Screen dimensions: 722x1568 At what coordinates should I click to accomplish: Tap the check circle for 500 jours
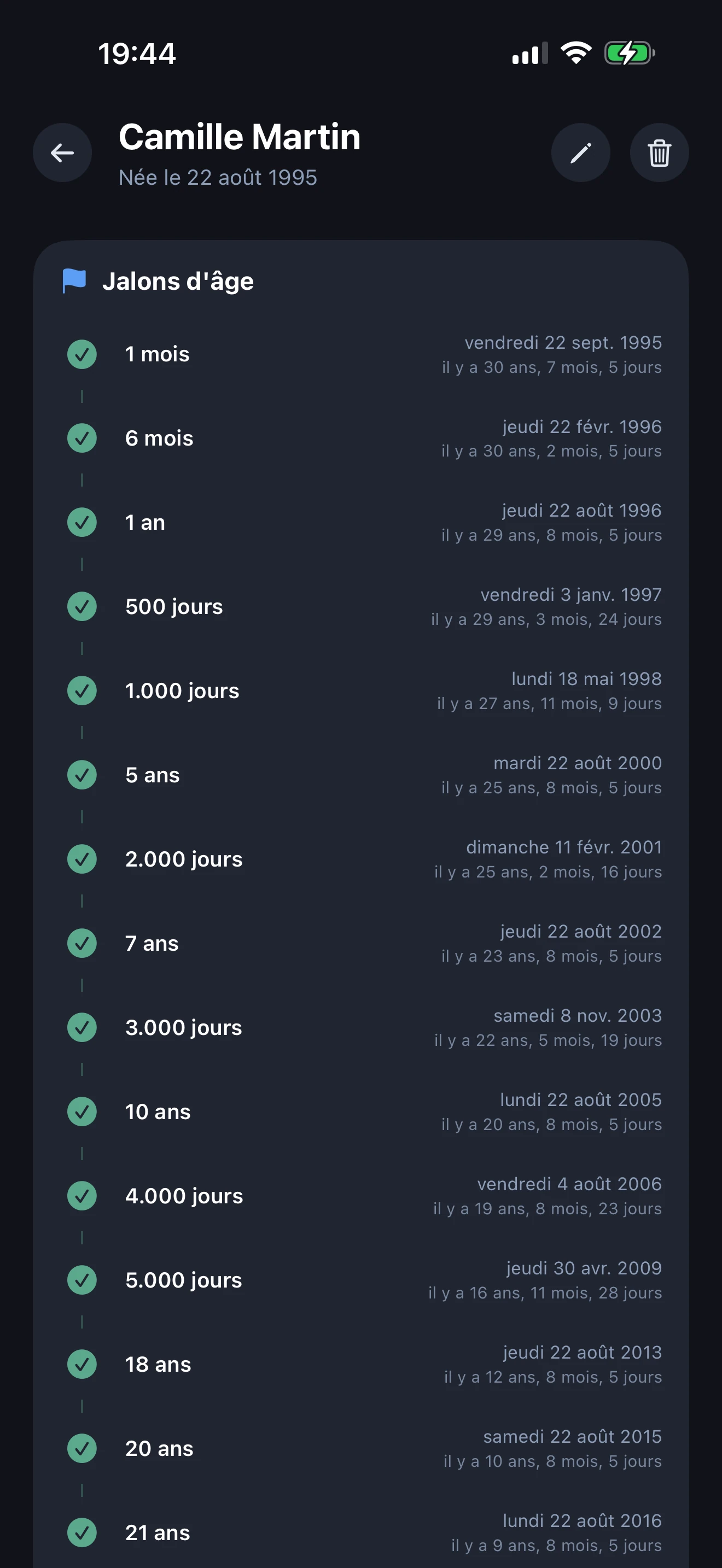point(82,607)
